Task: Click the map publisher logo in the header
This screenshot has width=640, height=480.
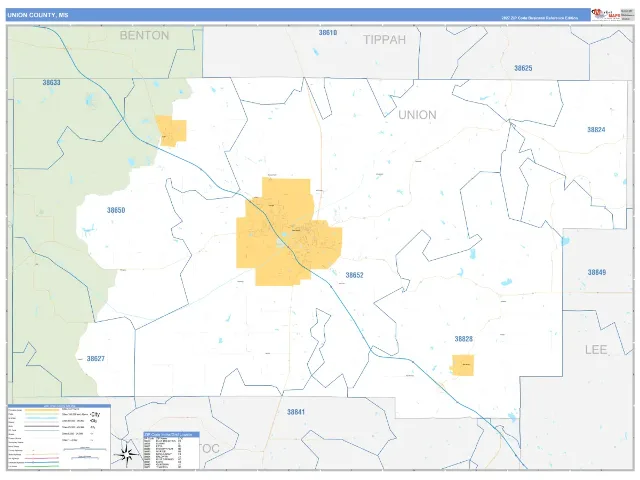Action: 606,15
